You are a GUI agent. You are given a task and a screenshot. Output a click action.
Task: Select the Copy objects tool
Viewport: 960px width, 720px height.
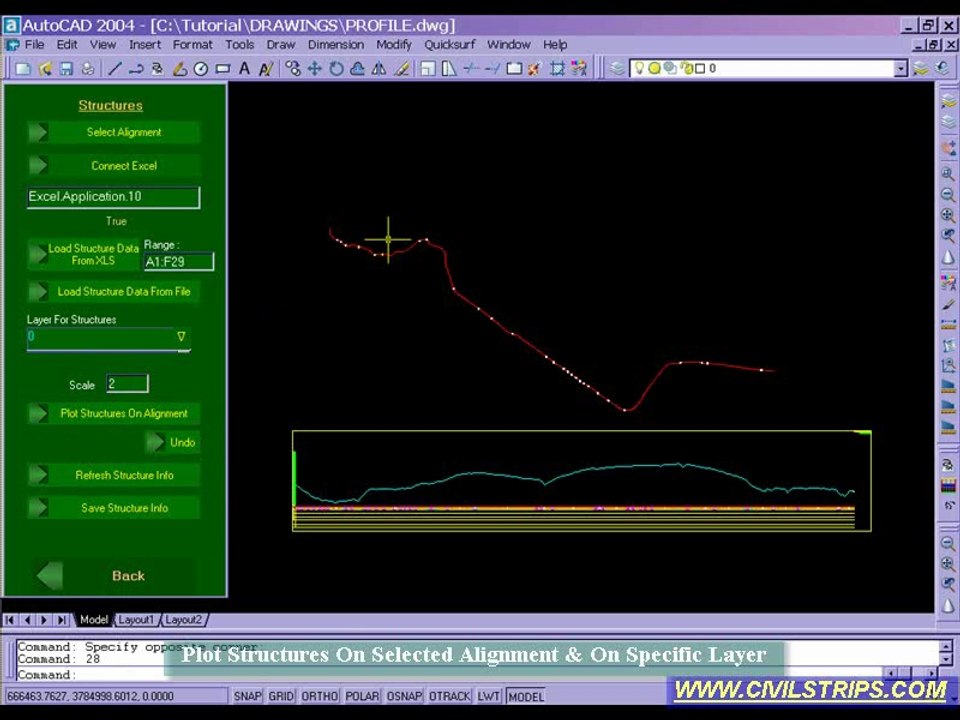(x=293, y=69)
